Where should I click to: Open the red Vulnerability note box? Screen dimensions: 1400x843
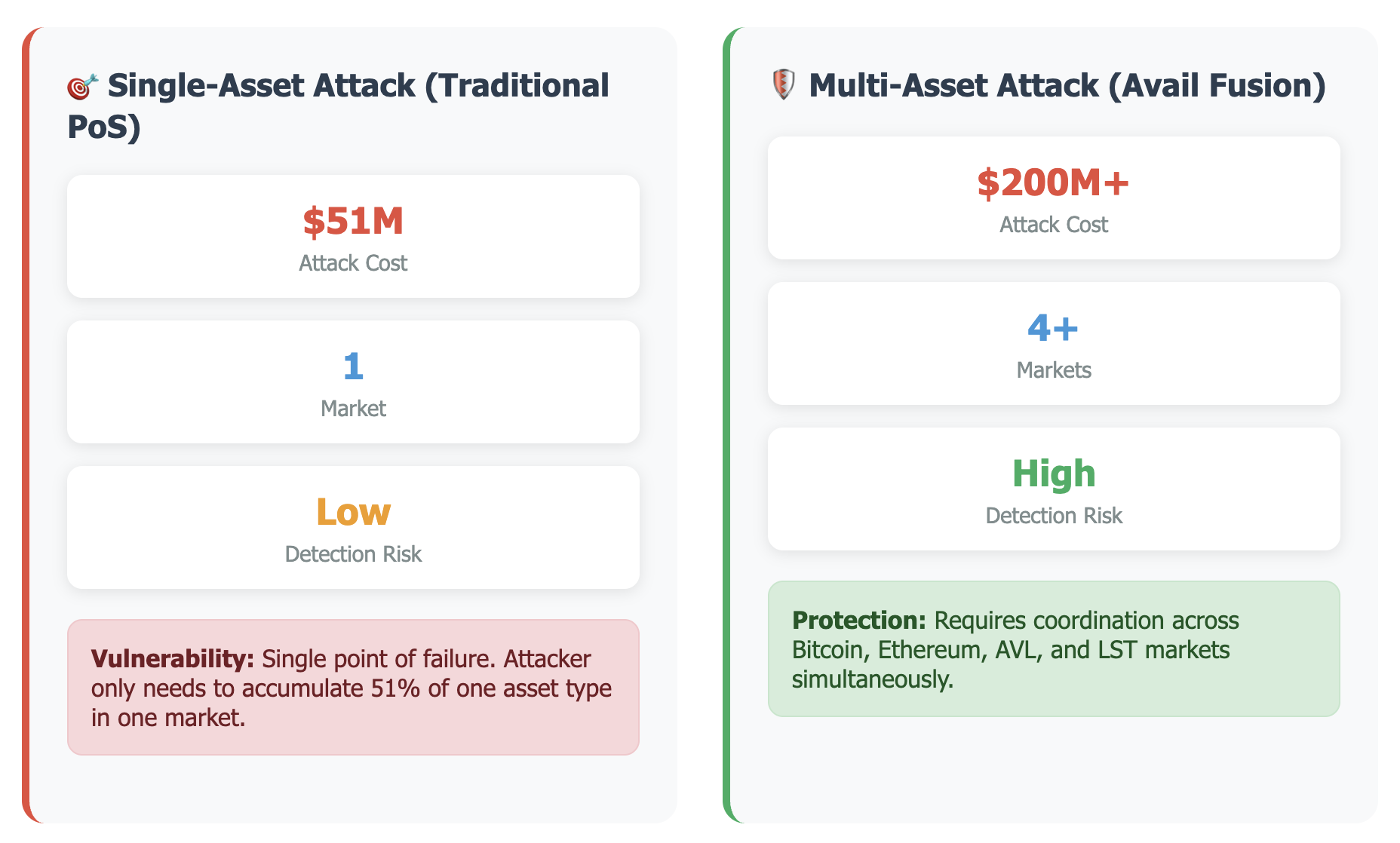tap(353, 687)
